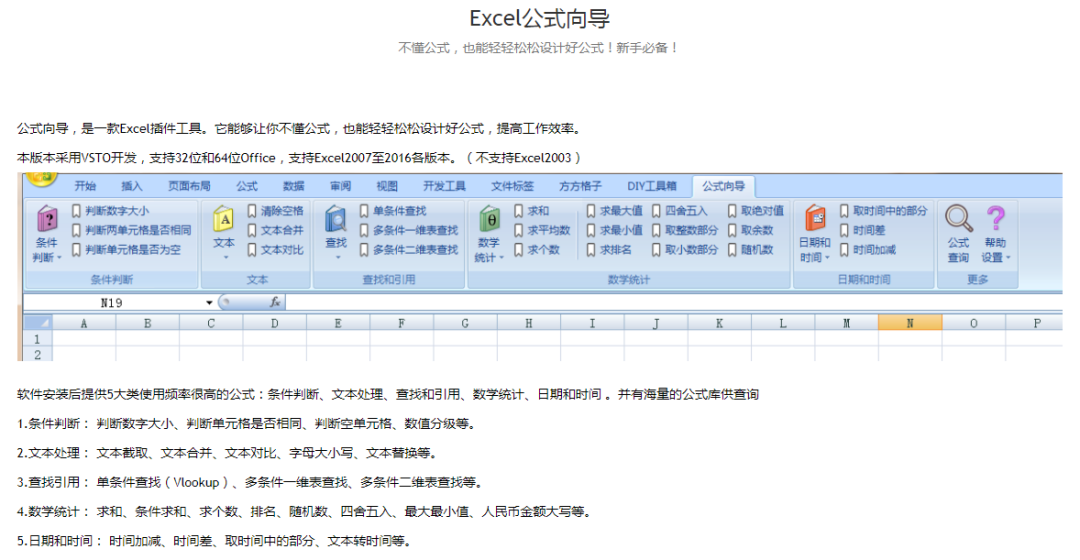Open the 视图 ribbon tab
Screen dimensions: 1080x560
click(x=387, y=186)
